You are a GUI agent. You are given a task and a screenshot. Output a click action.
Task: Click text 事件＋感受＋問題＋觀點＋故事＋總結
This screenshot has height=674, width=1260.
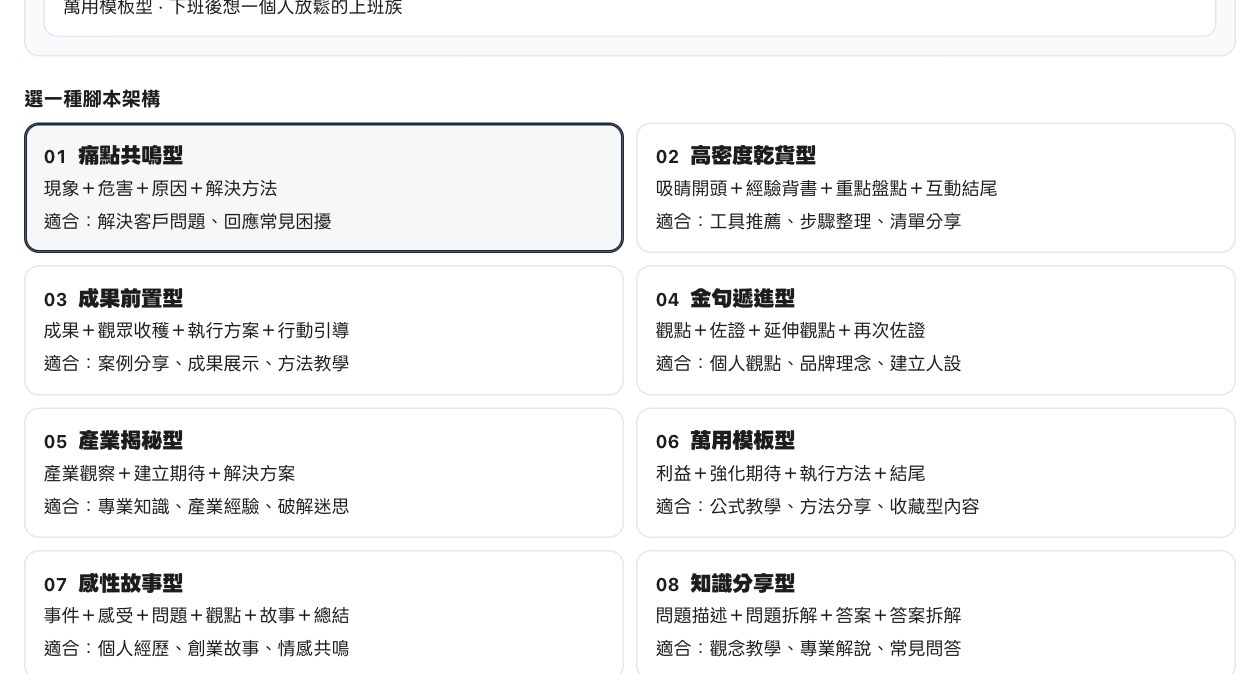[x=197, y=616]
